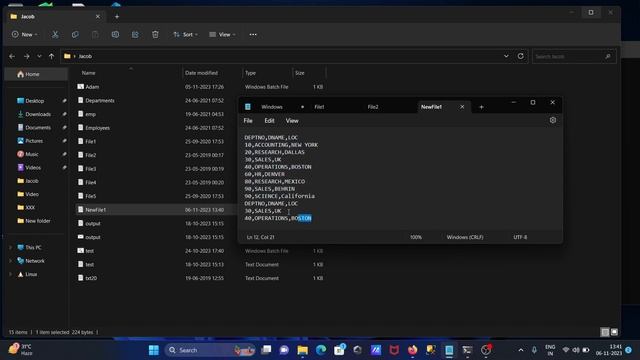Image resolution: width=640 pixels, height=360 pixels.
Task: Expand This PC in navigation pane
Action: click(x=11, y=247)
